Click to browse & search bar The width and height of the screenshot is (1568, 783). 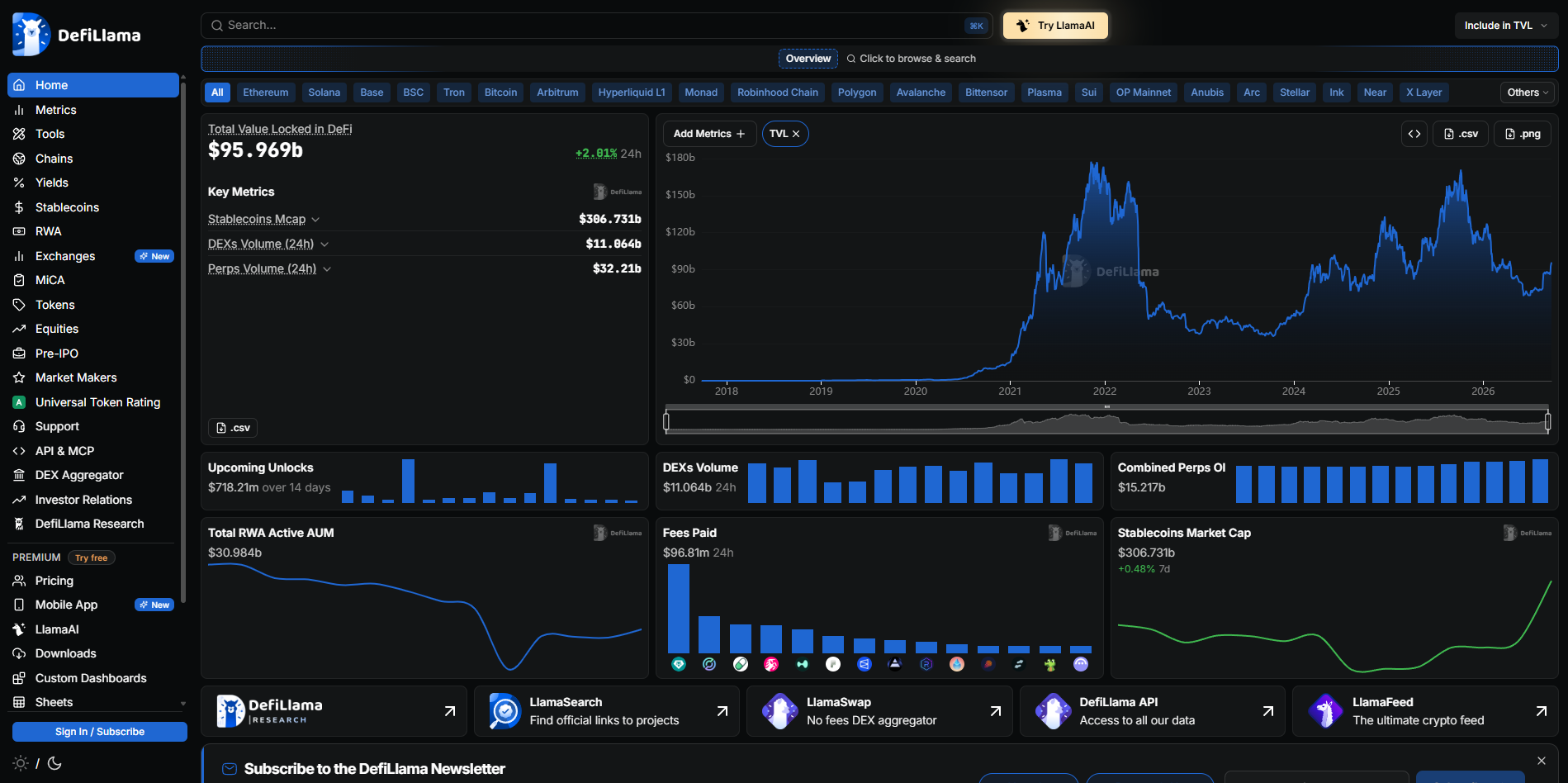pos(911,59)
